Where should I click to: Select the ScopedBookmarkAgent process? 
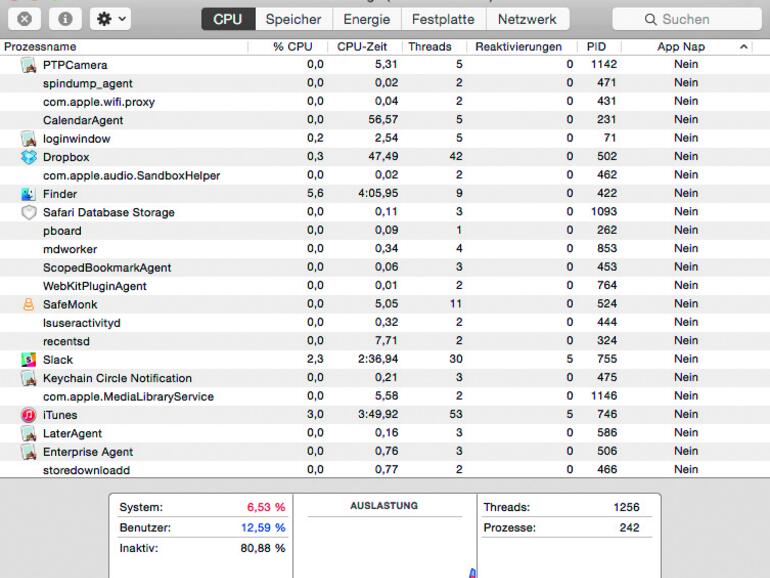point(385,267)
